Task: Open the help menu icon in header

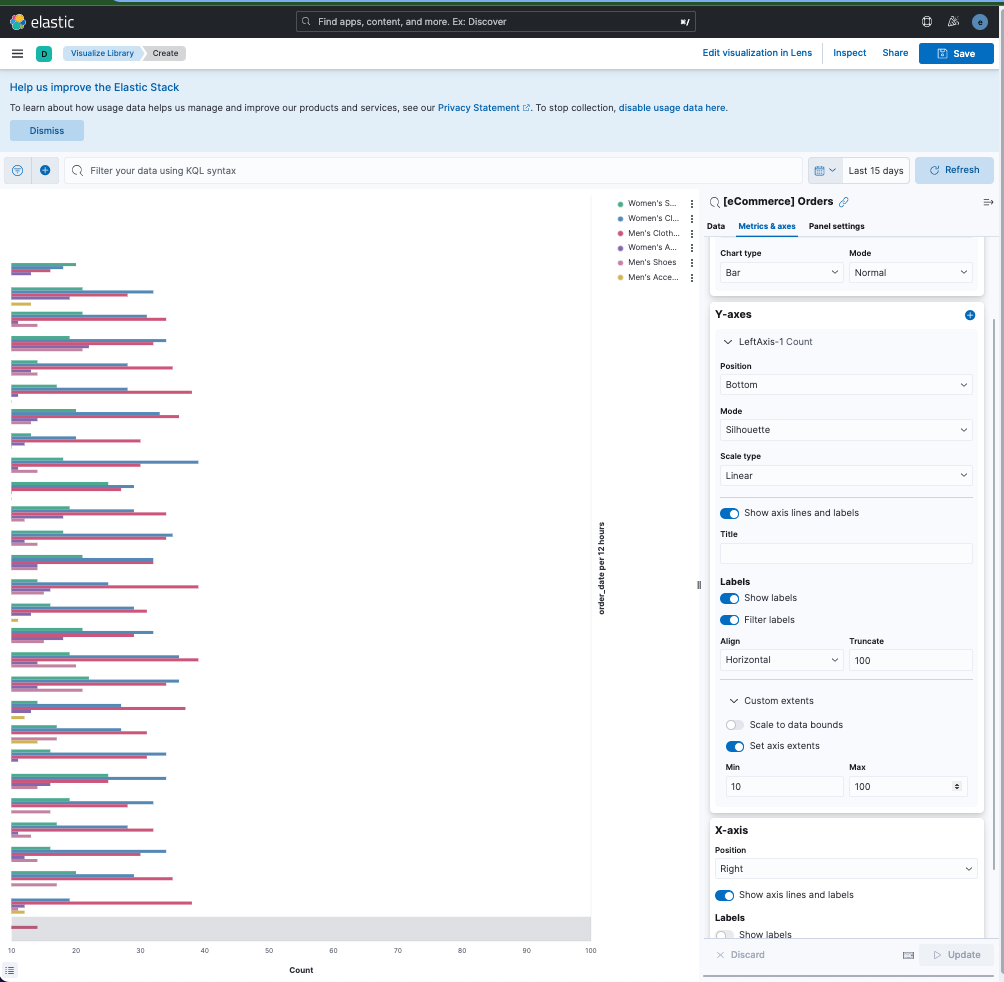Action: pyautogui.click(x=927, y=22)
